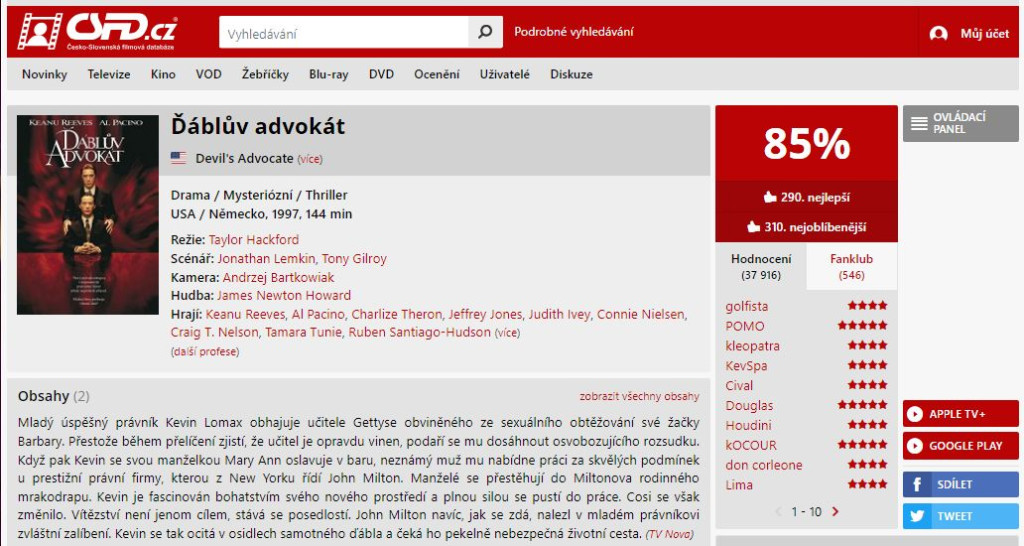1024x546 pixels.
Task: Open actress Connie Nielsen
Action: pyautogui.click(x=641, y=314)
